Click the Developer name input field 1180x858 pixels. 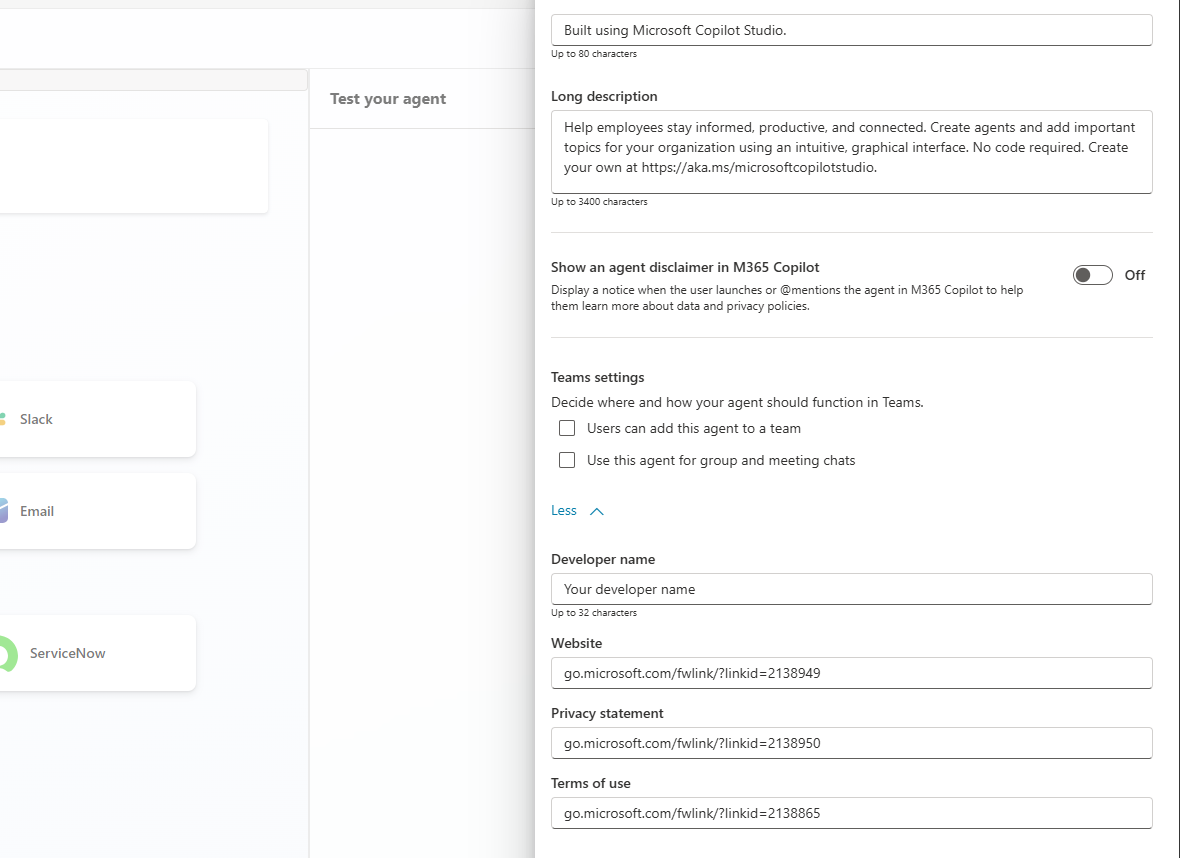(x=851, y=589)
